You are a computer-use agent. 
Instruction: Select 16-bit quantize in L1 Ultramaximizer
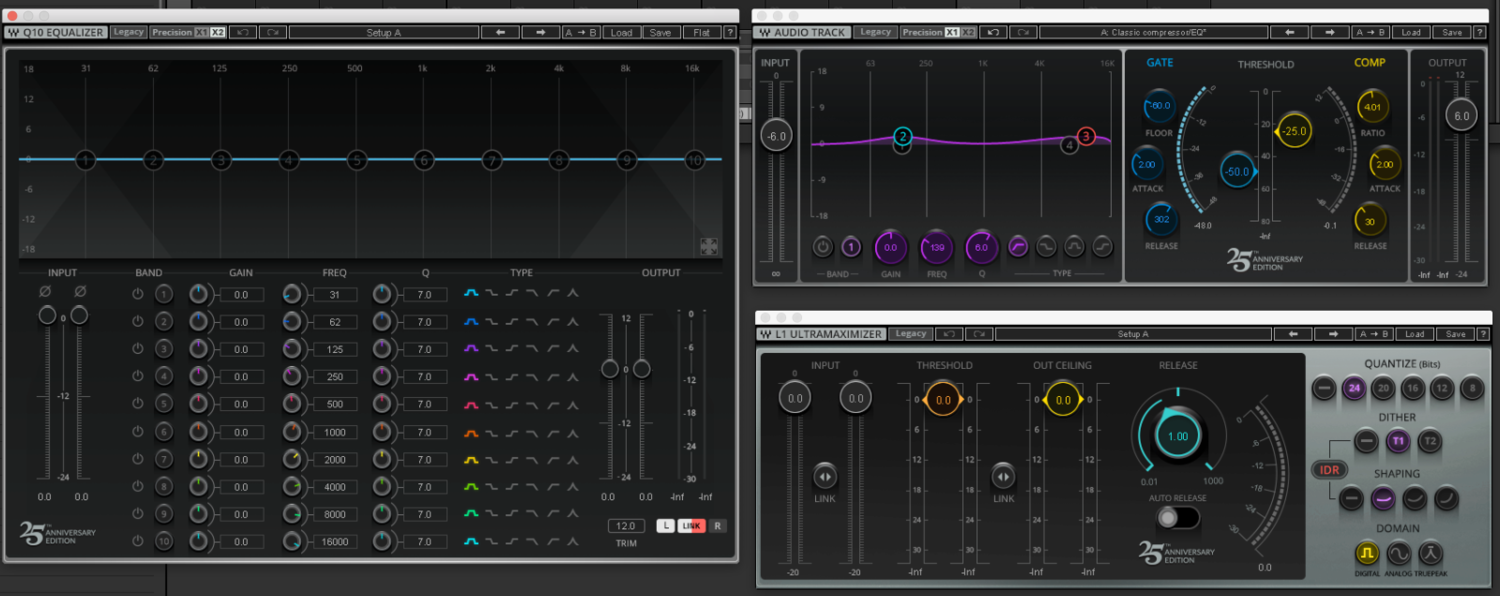click(1413, 390)
